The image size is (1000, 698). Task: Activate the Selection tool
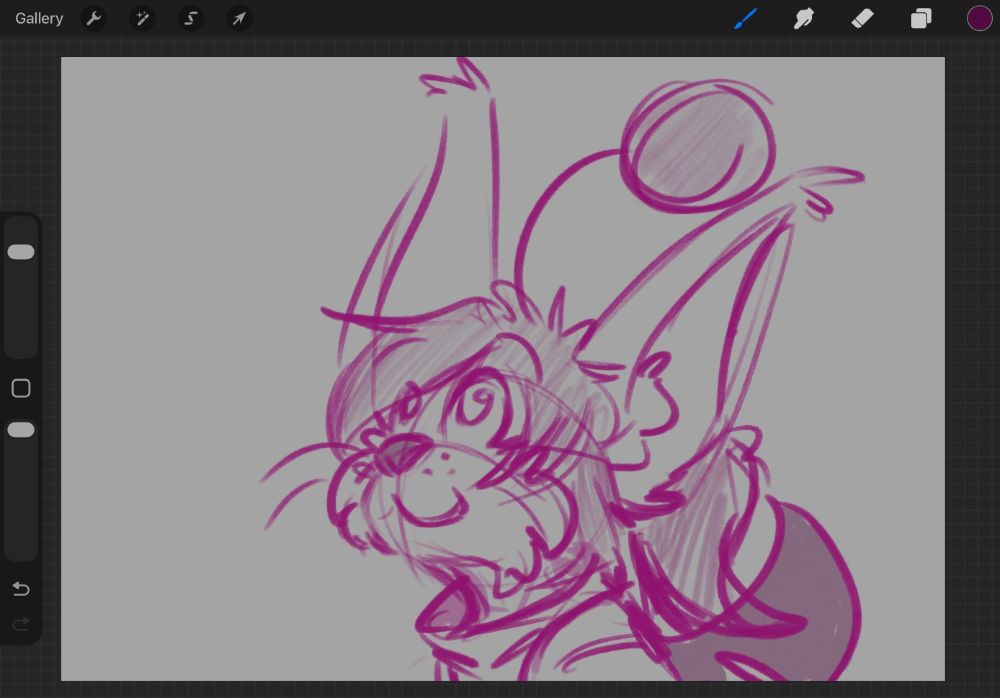coord(190,18)
